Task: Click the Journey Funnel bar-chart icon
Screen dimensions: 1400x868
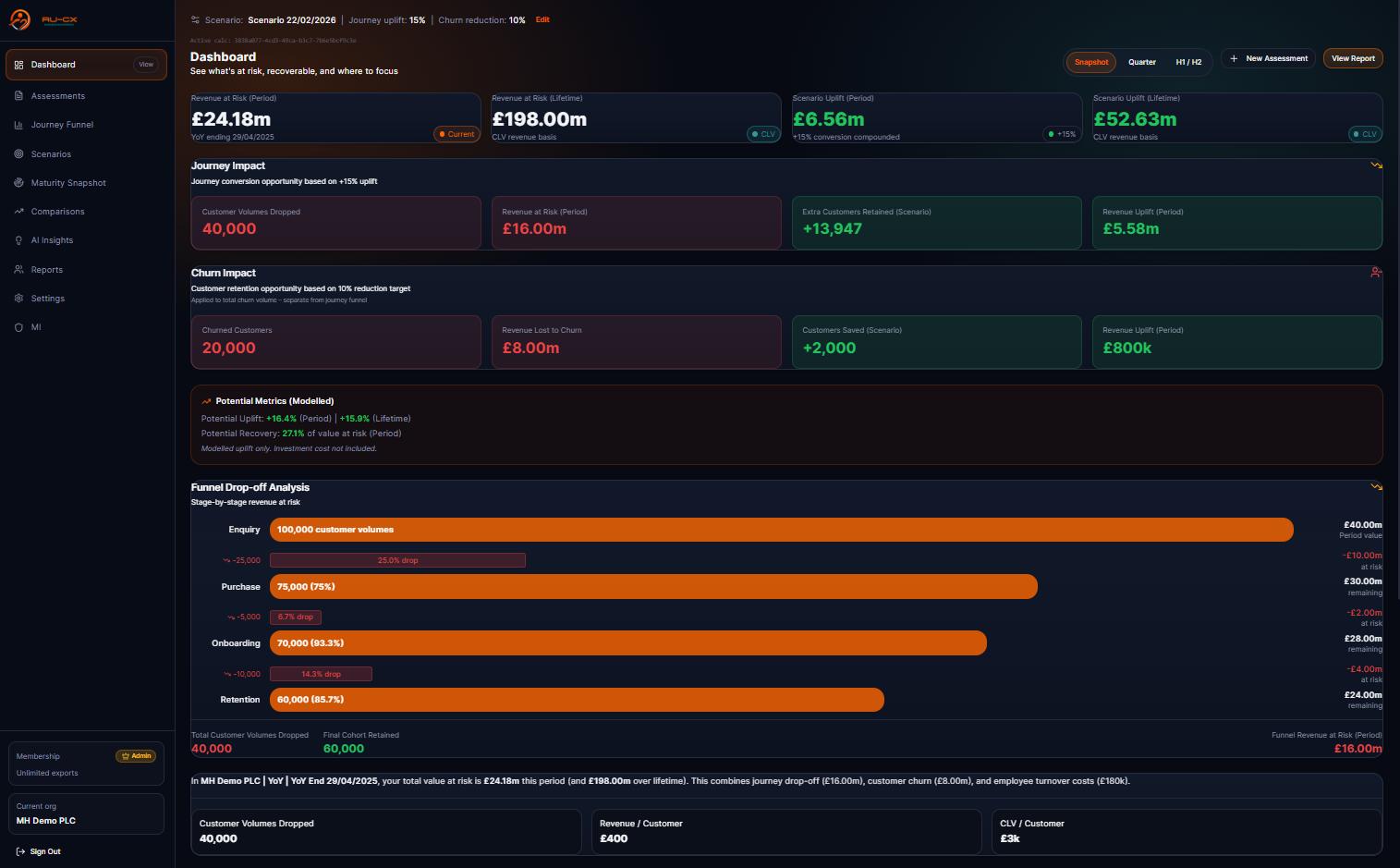Action: [18, 125]
